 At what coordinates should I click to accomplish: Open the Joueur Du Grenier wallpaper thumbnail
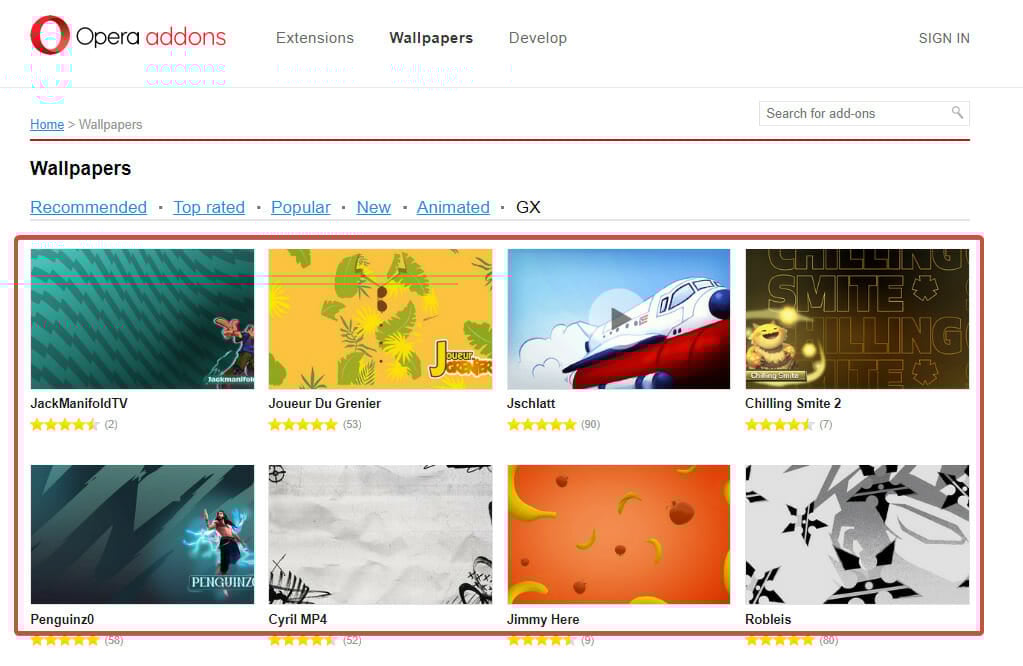tap(380, 318)
